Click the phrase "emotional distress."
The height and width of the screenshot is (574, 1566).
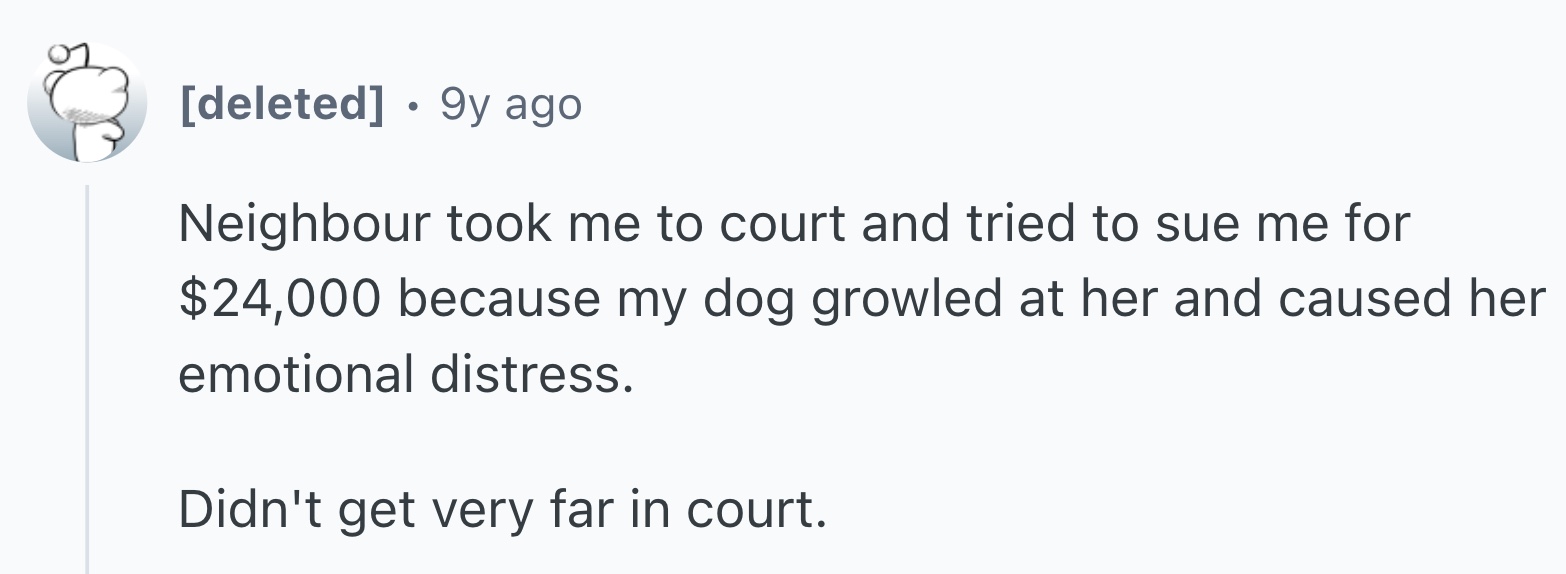tap(406, 374)
